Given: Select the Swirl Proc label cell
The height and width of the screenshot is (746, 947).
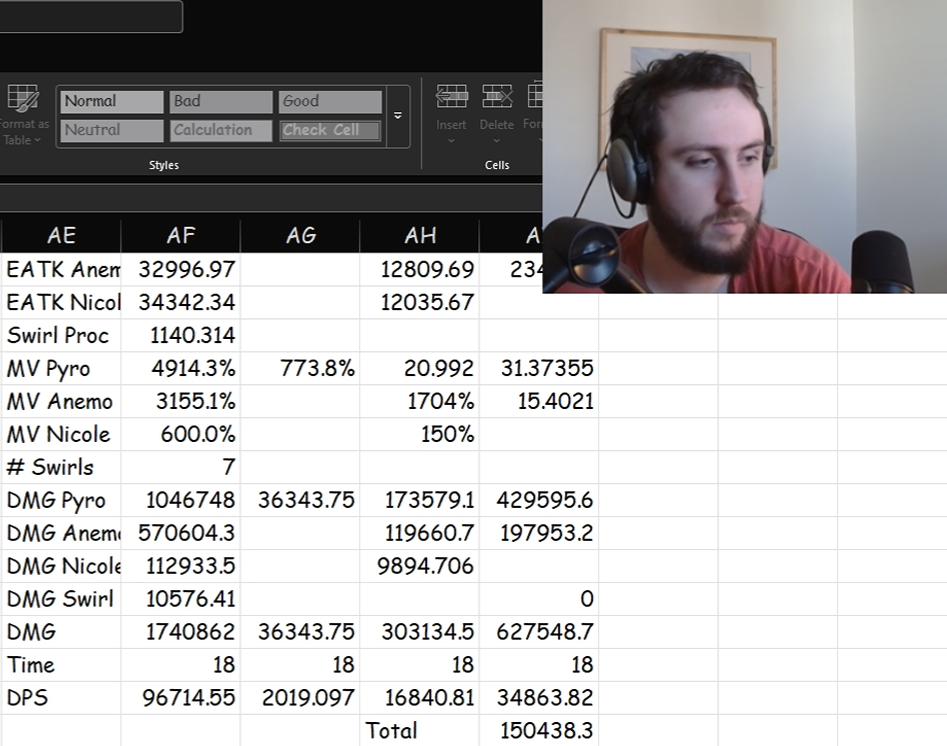Looking at the screenshot, I should coord(61,335).
